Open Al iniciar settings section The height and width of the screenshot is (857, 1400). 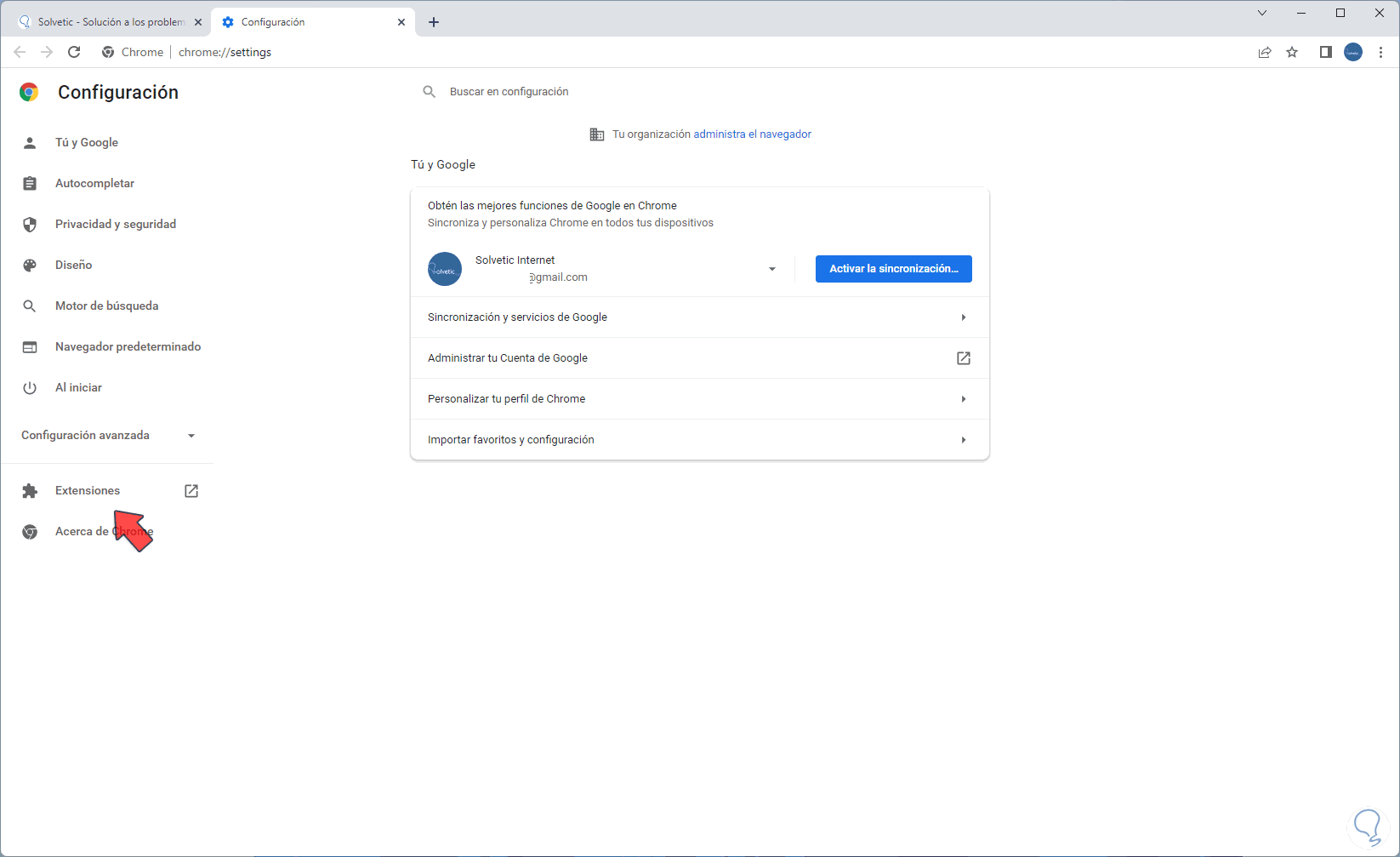[x=78, y=387]
